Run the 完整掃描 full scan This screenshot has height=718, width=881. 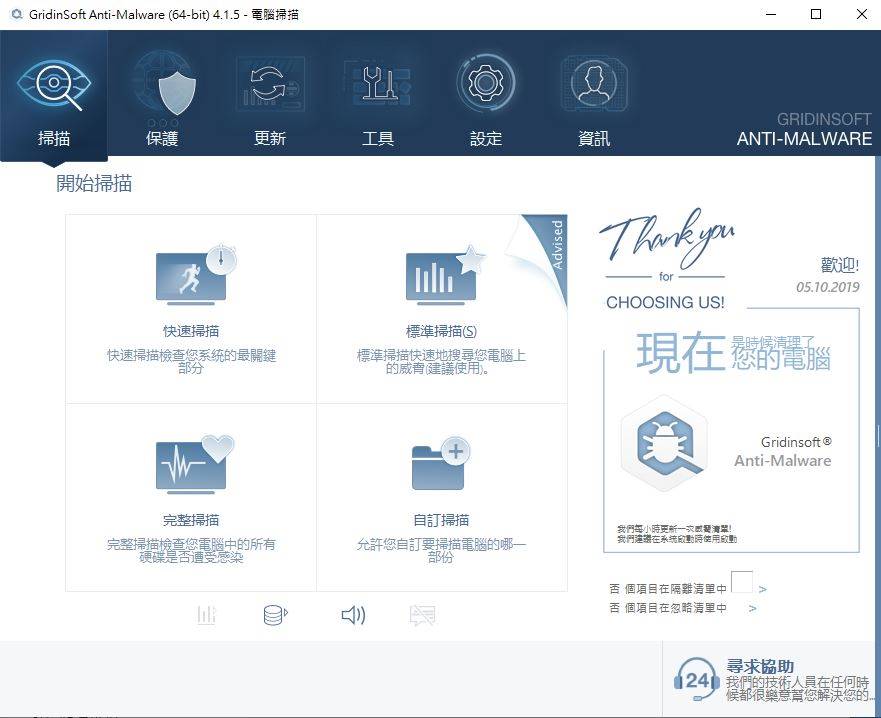pos(191,497)
